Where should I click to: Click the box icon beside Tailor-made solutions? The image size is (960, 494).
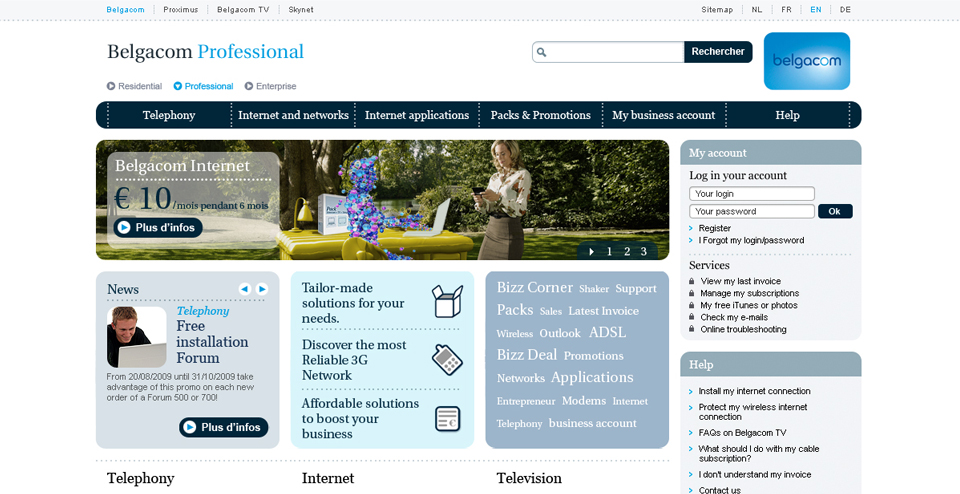(447, 301)
